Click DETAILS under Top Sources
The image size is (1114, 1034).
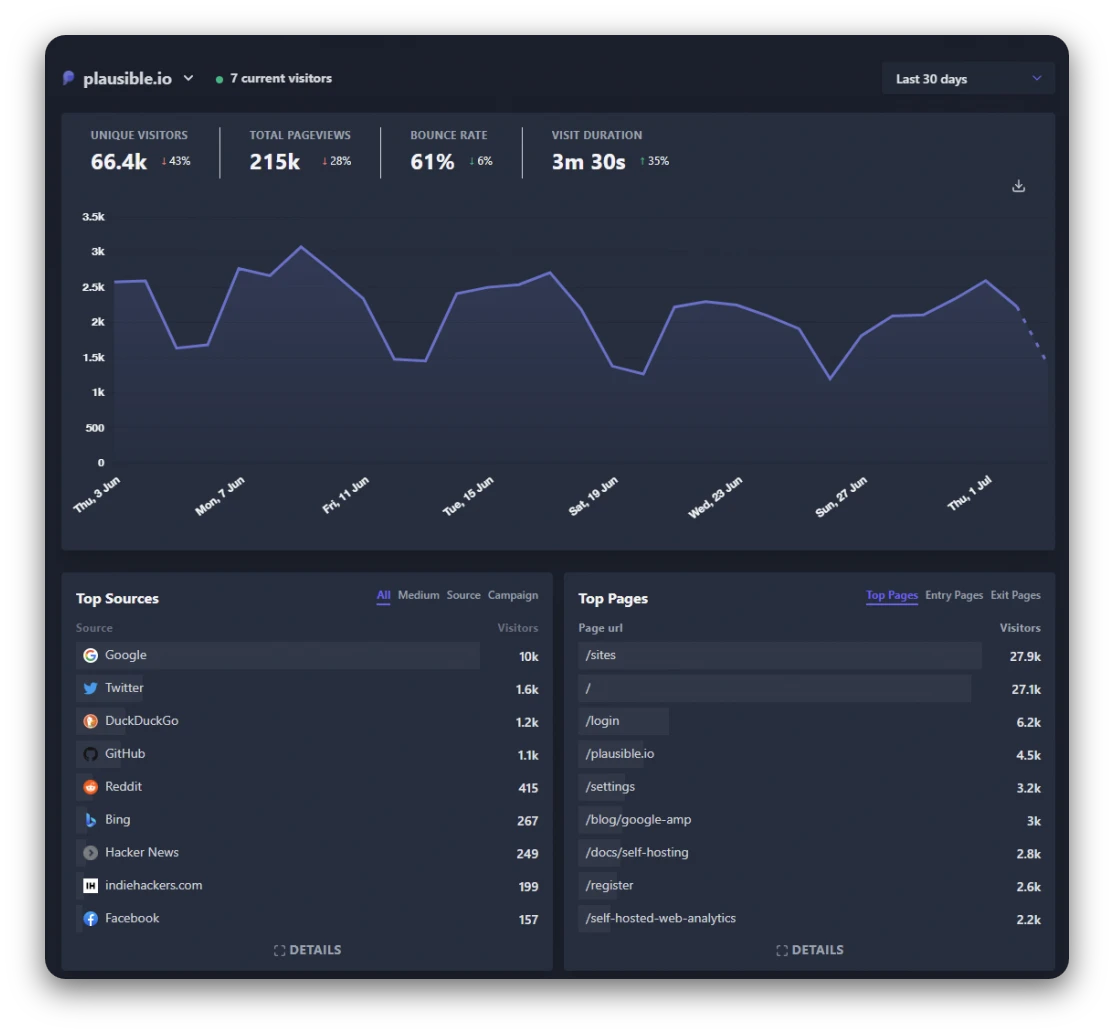pyautogui.click(x=307, y=950)
